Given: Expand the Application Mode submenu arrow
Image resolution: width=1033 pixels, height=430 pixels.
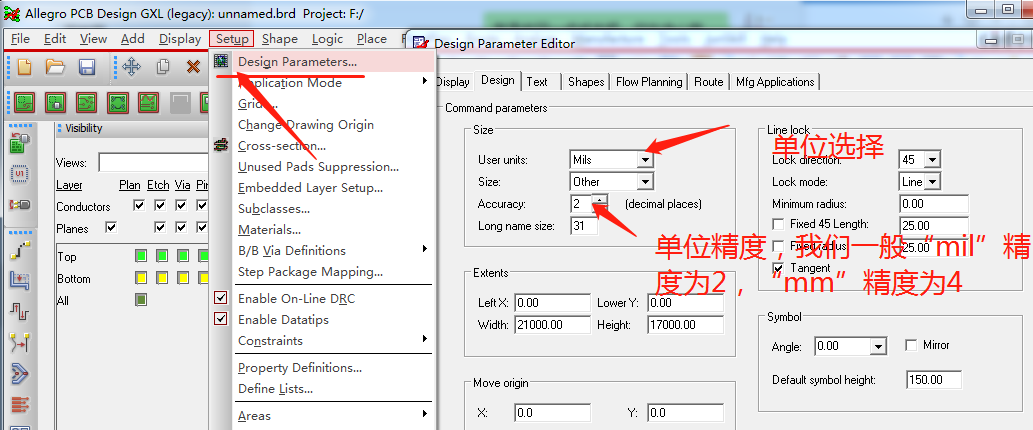Looking at the screenshot, I should click(x=426, y=82).
